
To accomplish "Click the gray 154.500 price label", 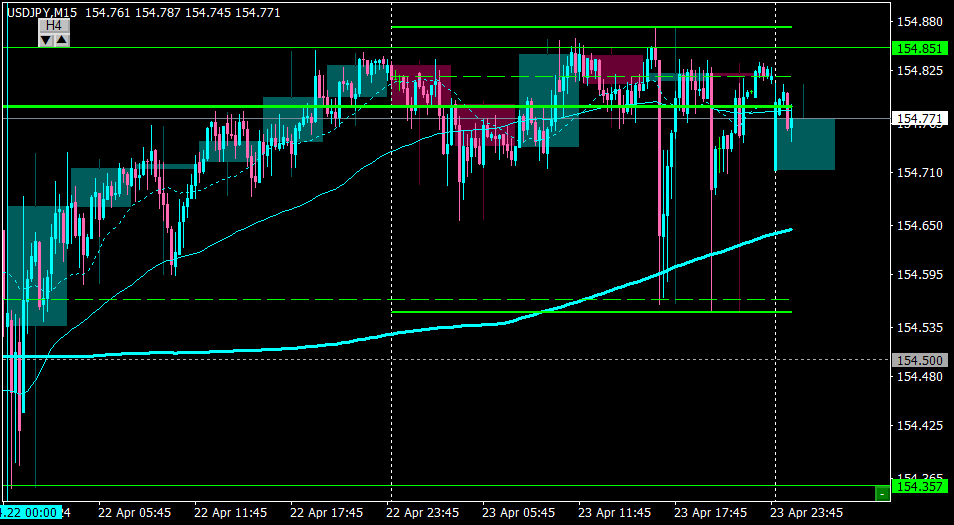I will [x=919, y=360].
